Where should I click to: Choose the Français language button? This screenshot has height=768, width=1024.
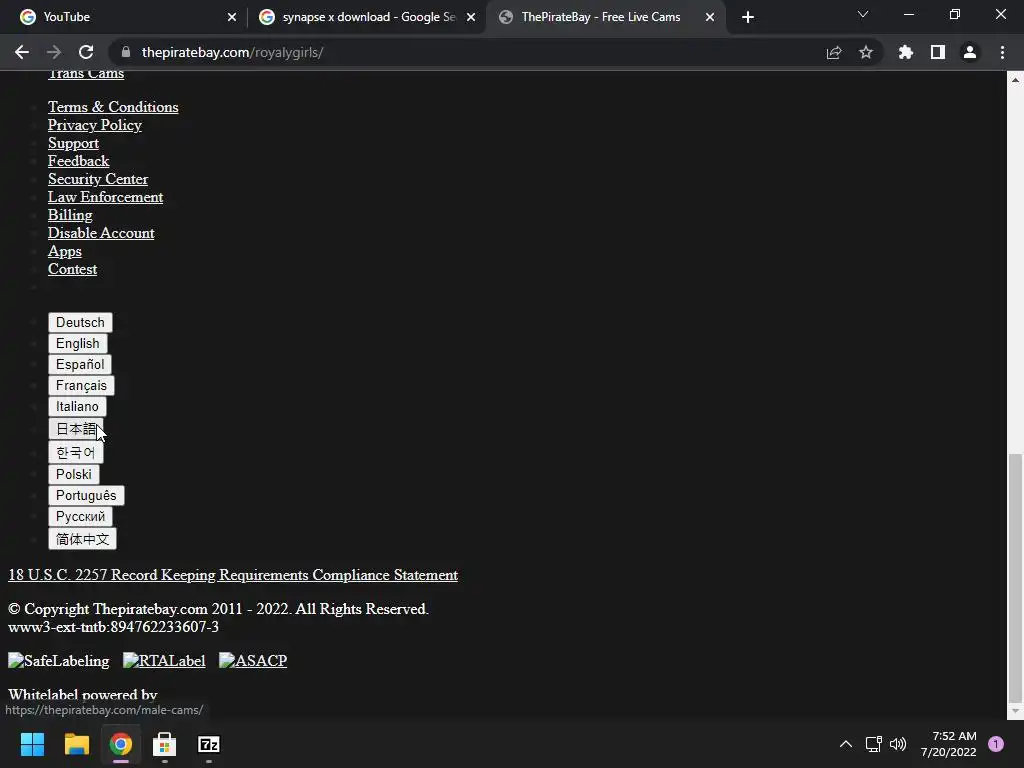81,385
